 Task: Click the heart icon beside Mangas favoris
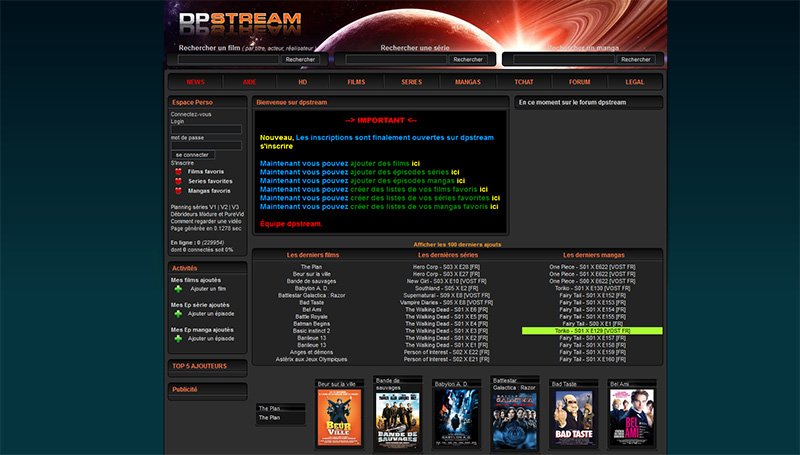pyautogui.click(x=178, y=190)
